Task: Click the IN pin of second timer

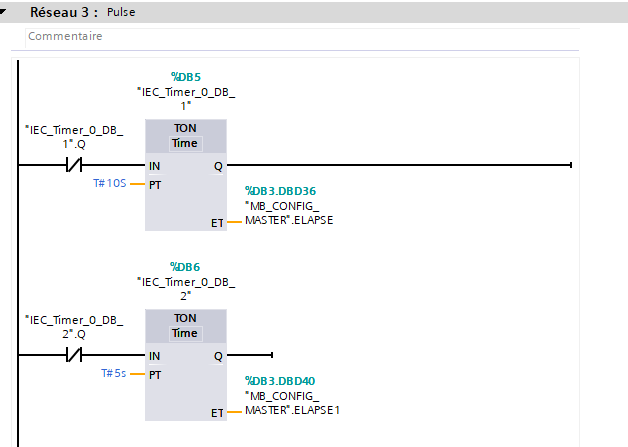Action: (154, 356)
